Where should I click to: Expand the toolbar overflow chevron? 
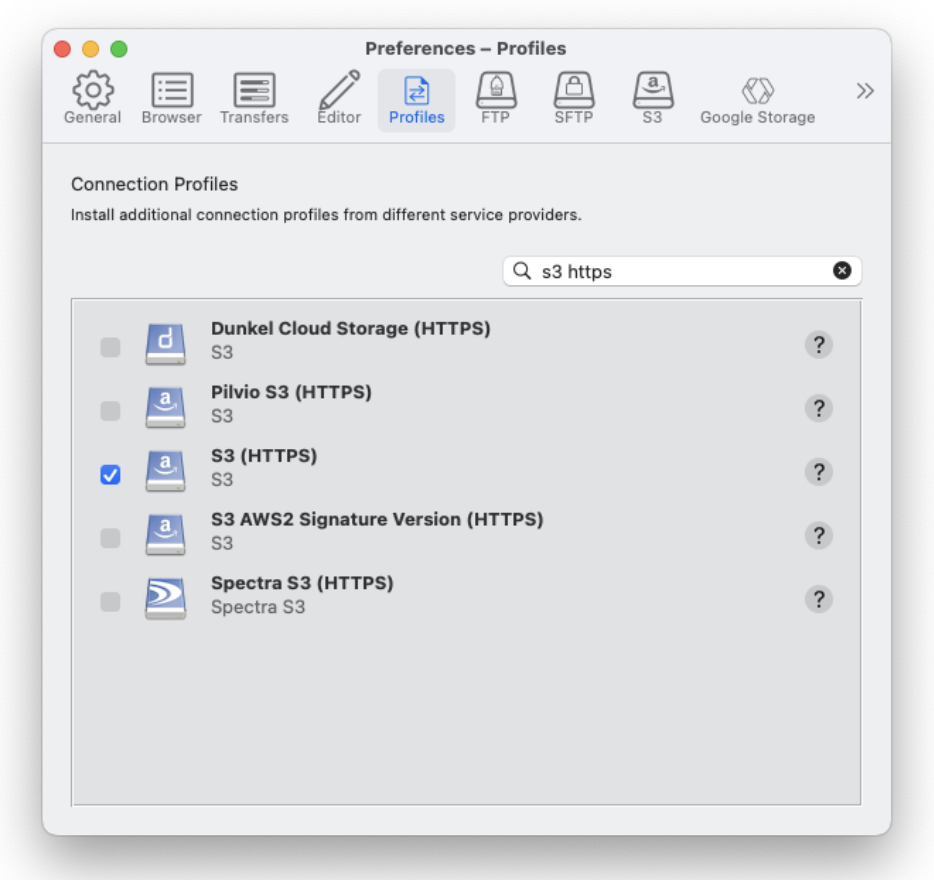[x=865, y=92]
